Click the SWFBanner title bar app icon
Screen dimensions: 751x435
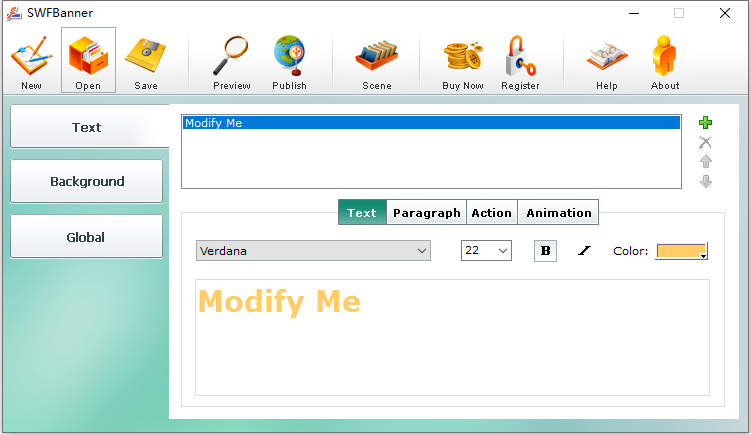pyautogui.click(x=14, y=13)
